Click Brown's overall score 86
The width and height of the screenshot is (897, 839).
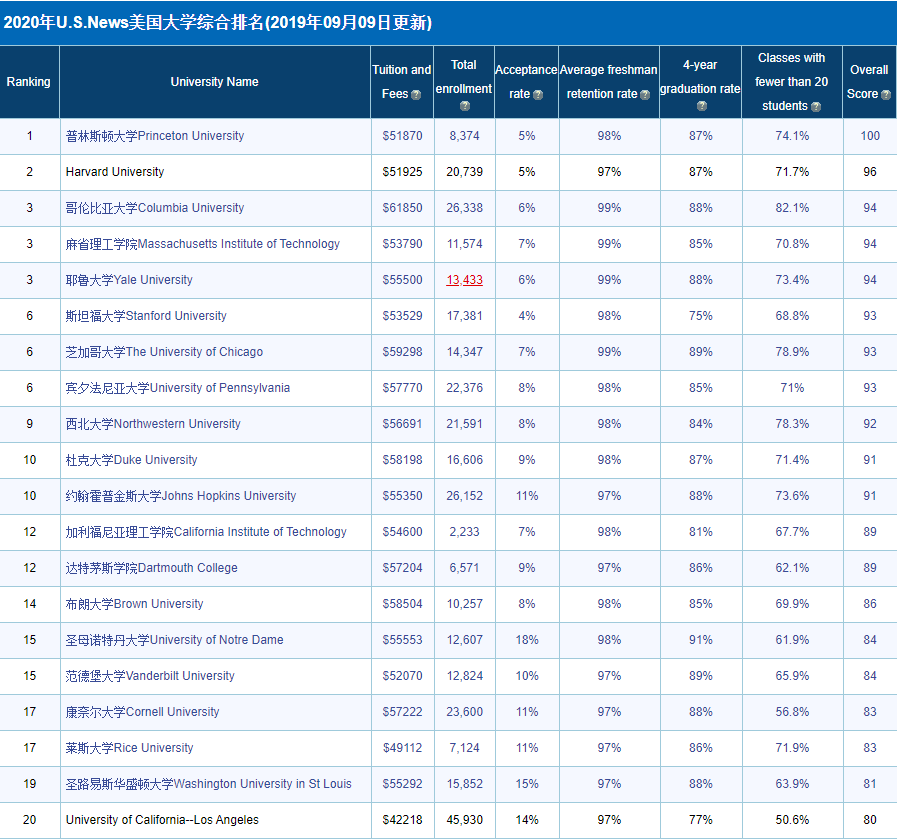[870, 604]
